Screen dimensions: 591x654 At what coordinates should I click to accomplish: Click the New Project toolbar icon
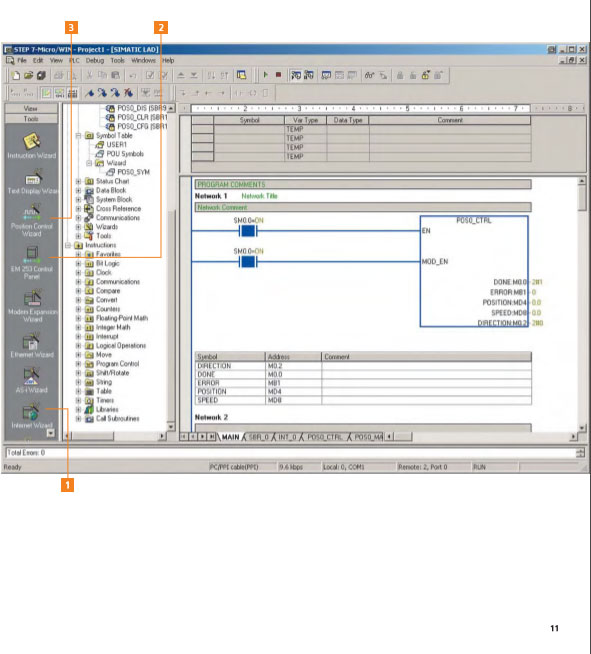click(16, 75)
